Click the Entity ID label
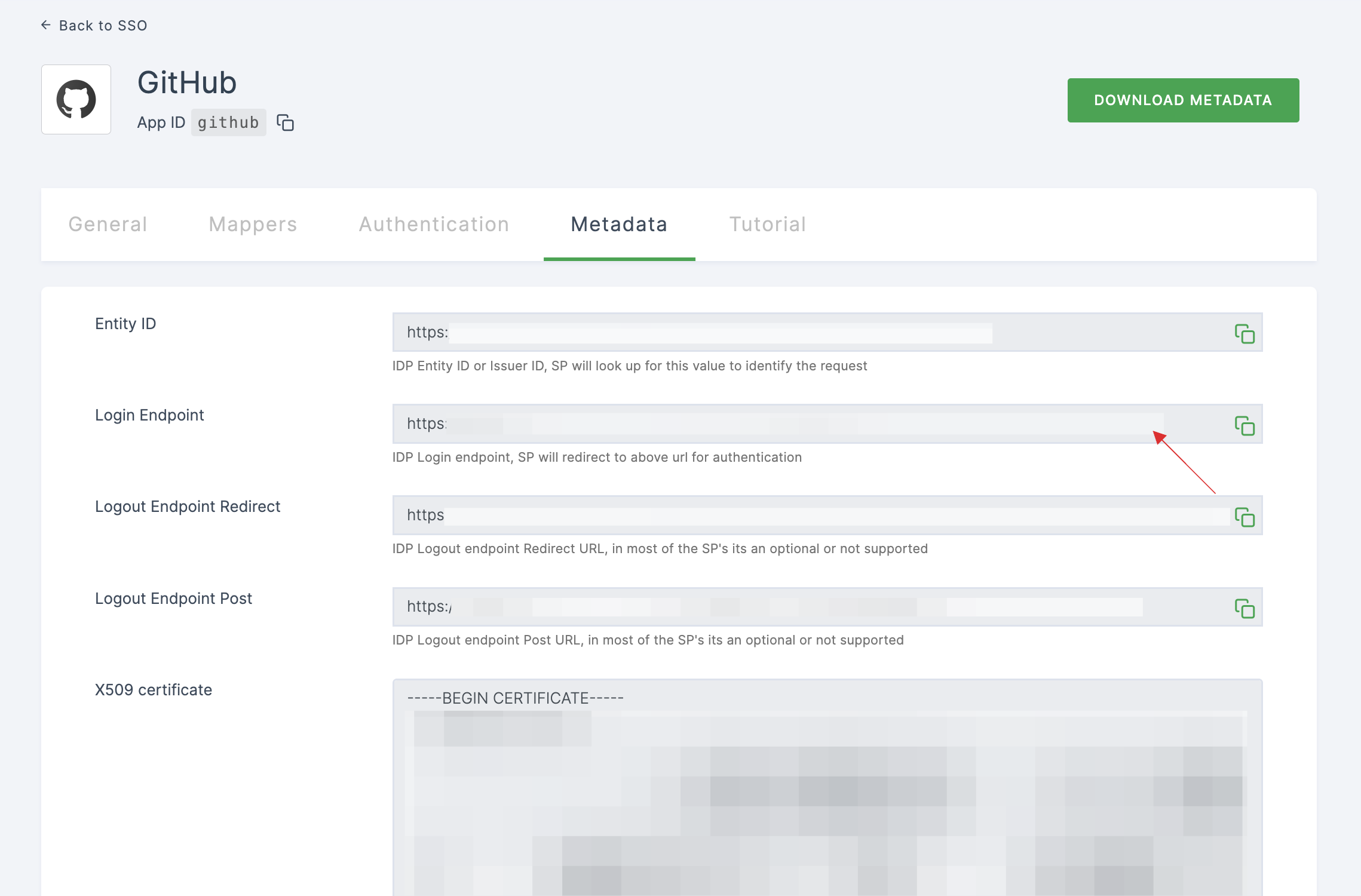Image resolution: width=1361 pixels, height=896 pixels. pos(125,324)
